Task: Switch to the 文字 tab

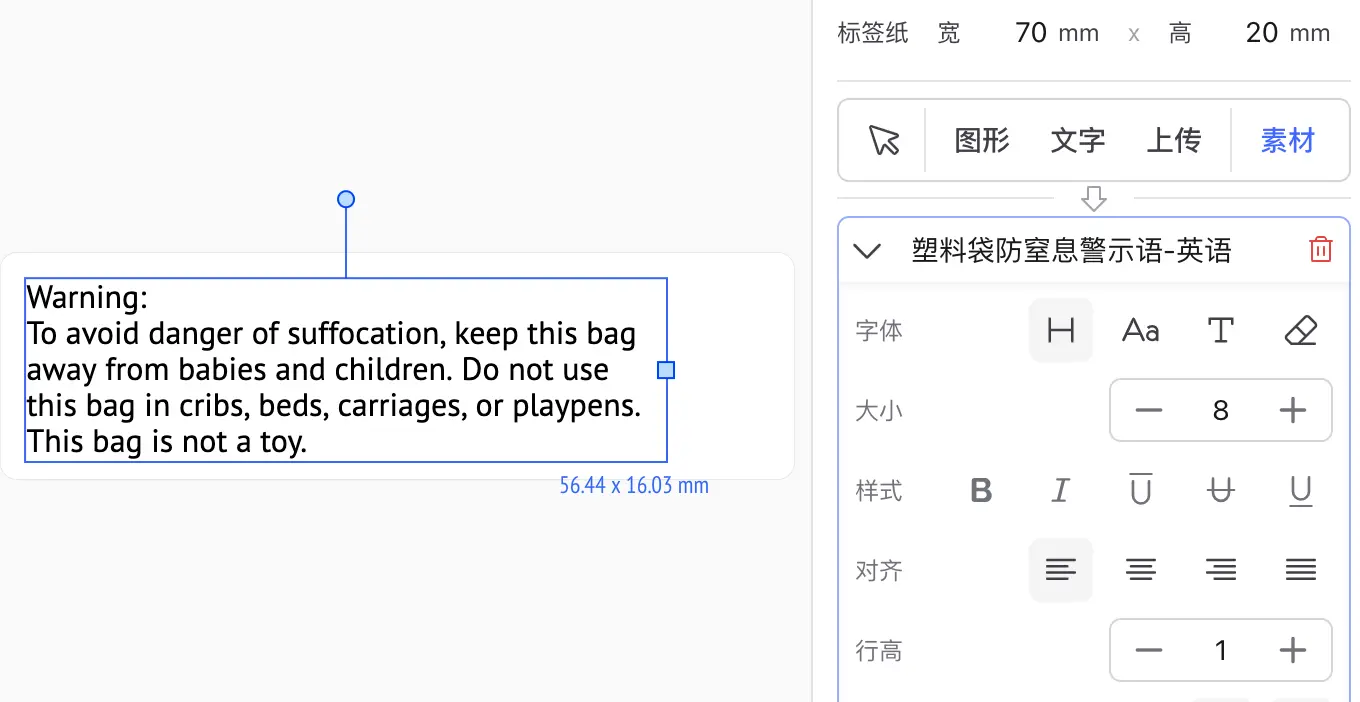Action: (1077, 141)
